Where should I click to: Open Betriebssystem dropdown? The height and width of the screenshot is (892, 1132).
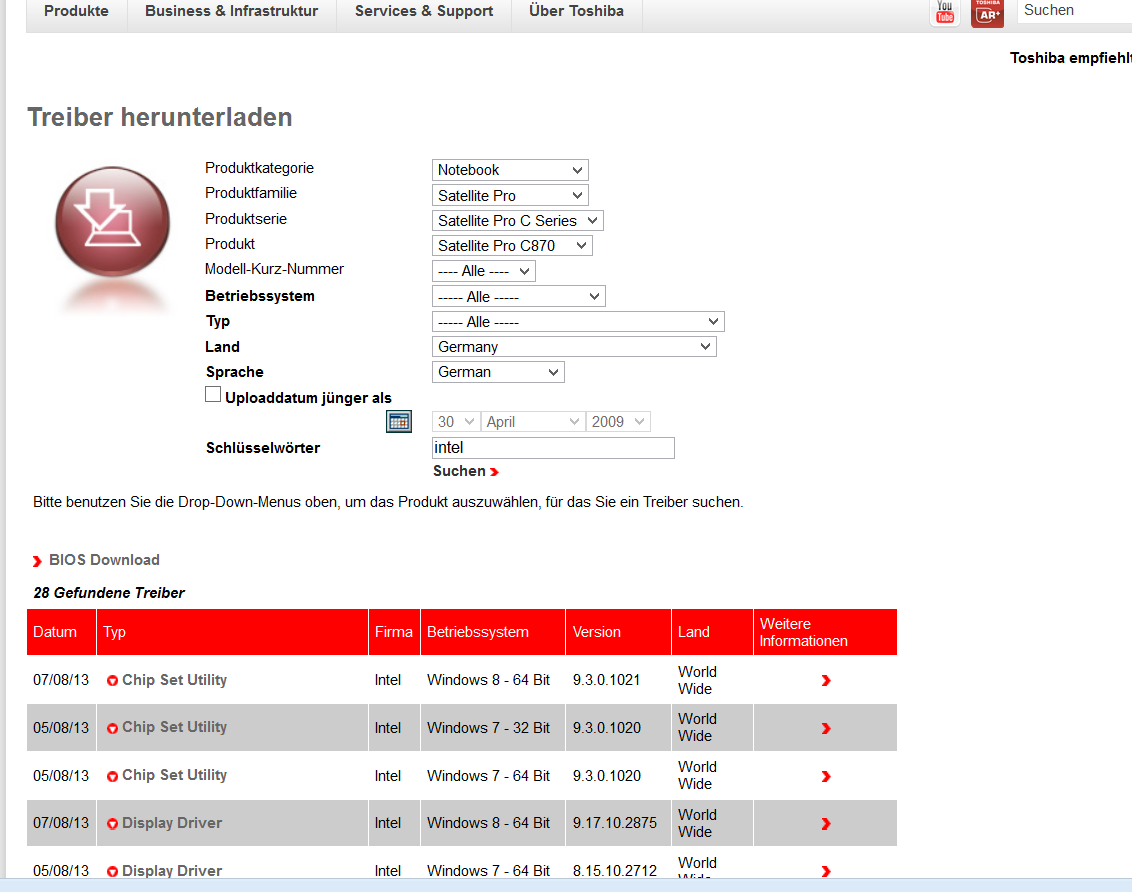(x=519, y=297)
